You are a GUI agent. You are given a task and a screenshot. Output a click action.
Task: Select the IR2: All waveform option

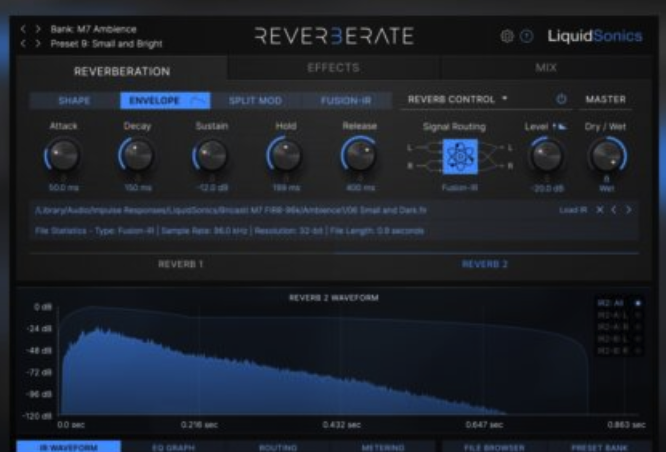[620, 303]
